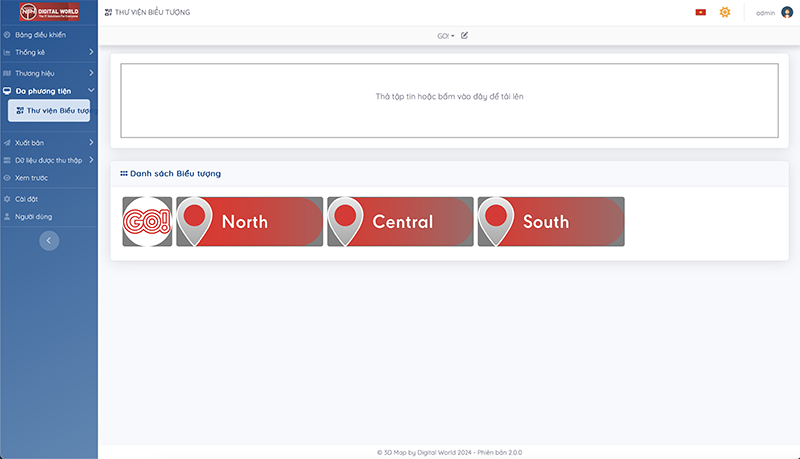Select the GO! logo thumbnail
The width and height of the screenshot is (800, 459).
[x=147, y=221]
